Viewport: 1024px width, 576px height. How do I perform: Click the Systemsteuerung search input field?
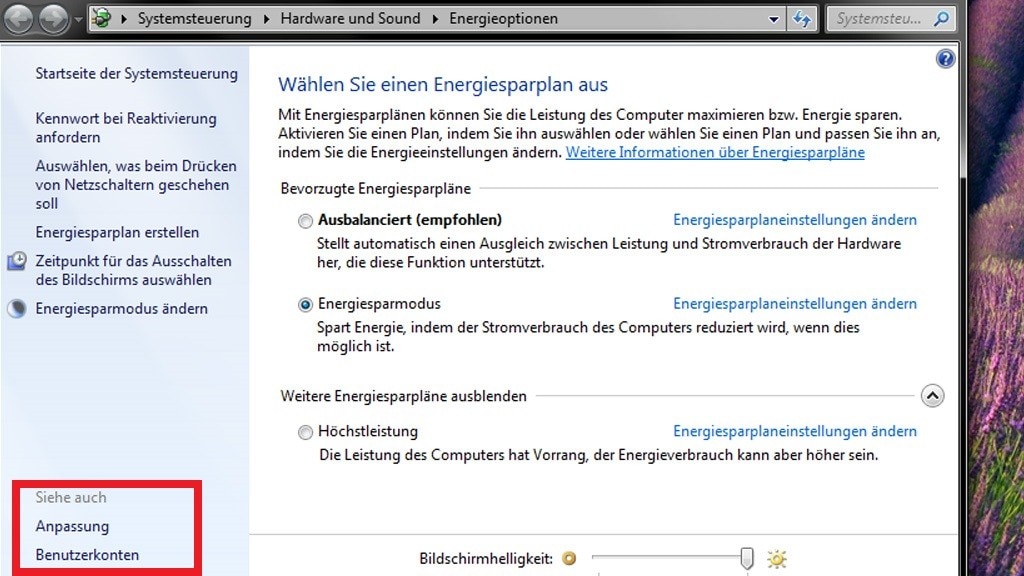tap(880, 19)
